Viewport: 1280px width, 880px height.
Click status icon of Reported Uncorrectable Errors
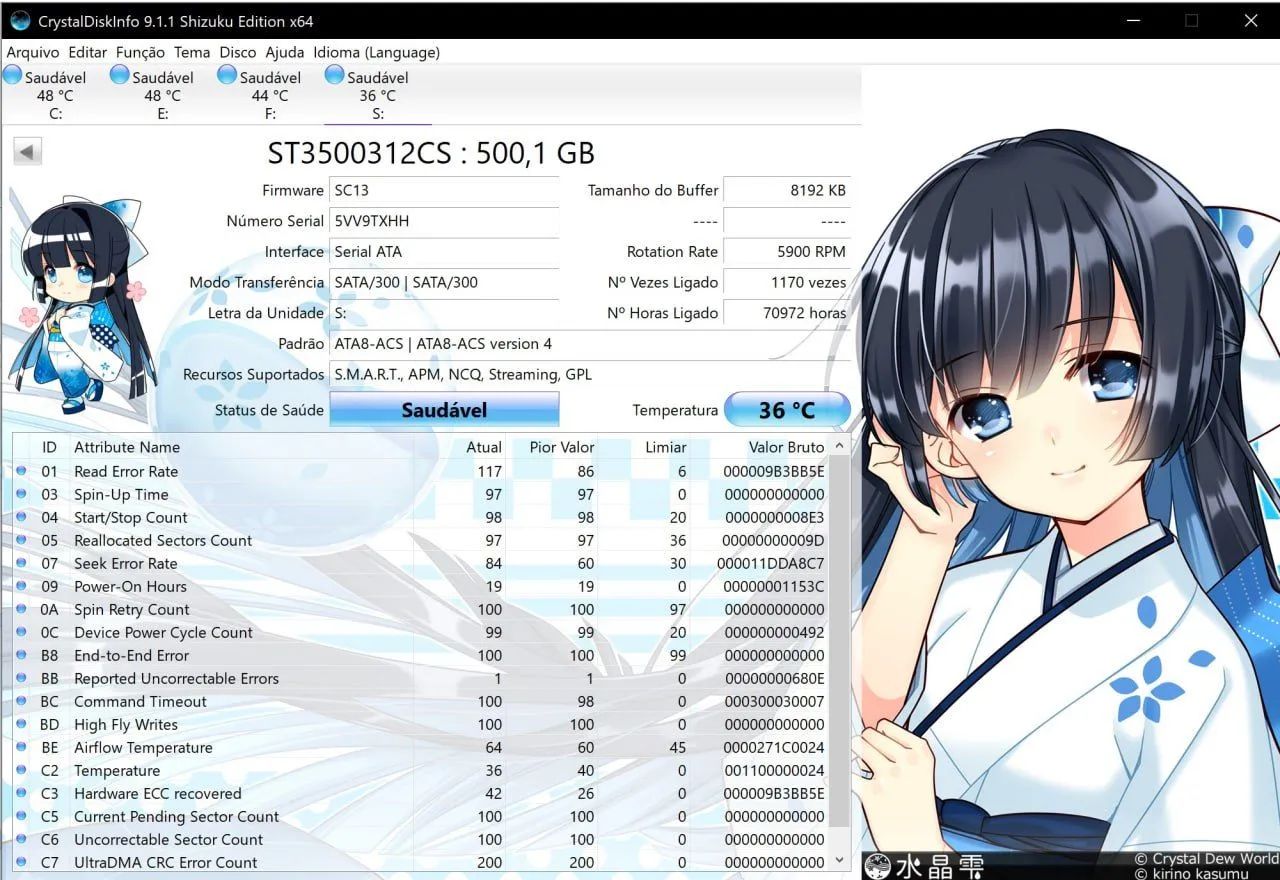(22, 678)
